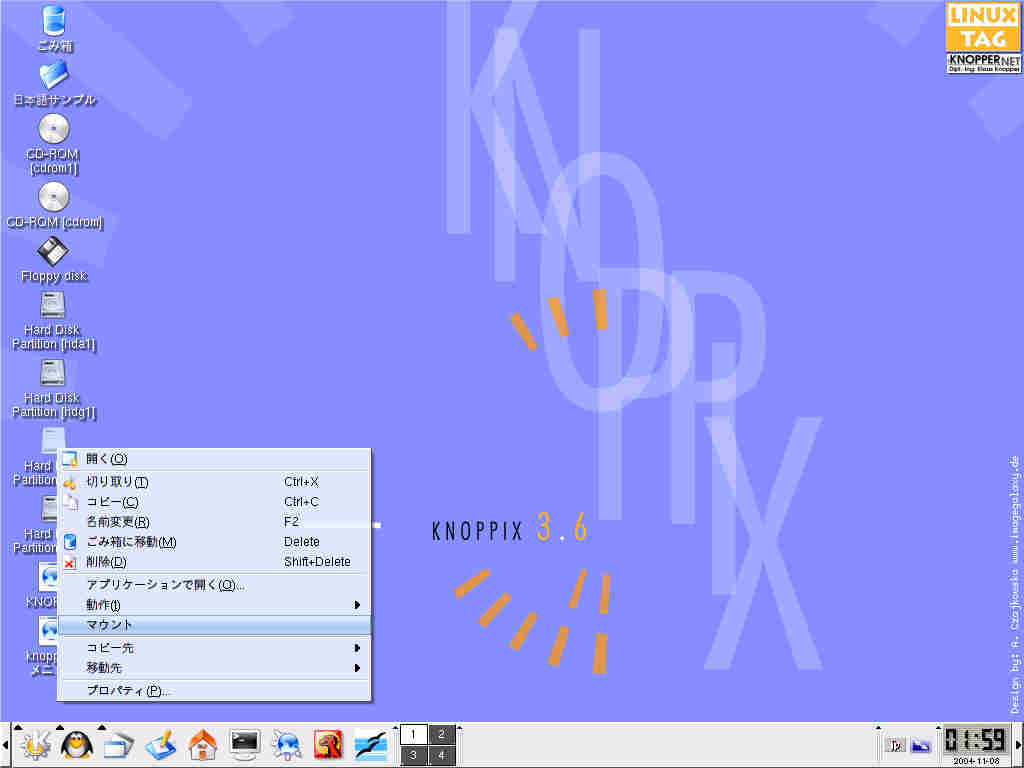Click the 開く menu item icon
The image size is (1024, 768).
[x=70, y=459]
